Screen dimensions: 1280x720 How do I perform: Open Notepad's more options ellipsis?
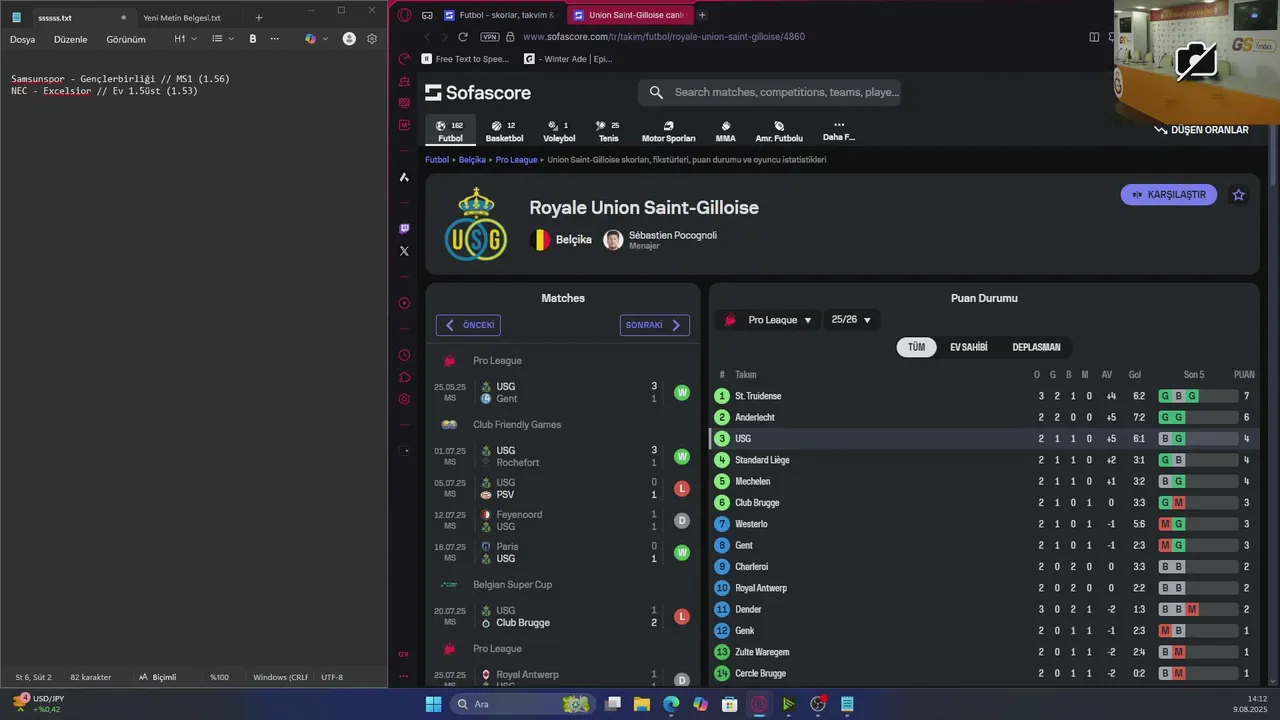pyautogui.click(x=275, y=39)
